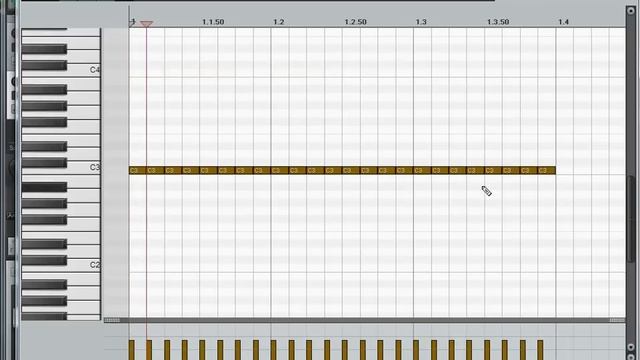This screenshot has height=360, width=640.
Task: Click the right grip on the velocity lane divider
Action: (x=617, y=320)
